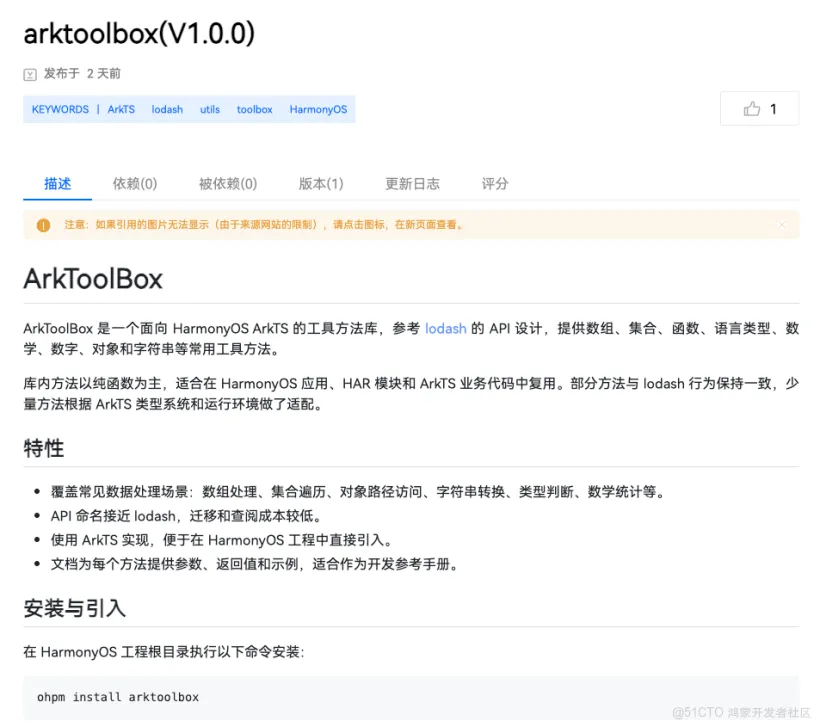Click the thumbs-up like icon

click(x=751, y=108)
